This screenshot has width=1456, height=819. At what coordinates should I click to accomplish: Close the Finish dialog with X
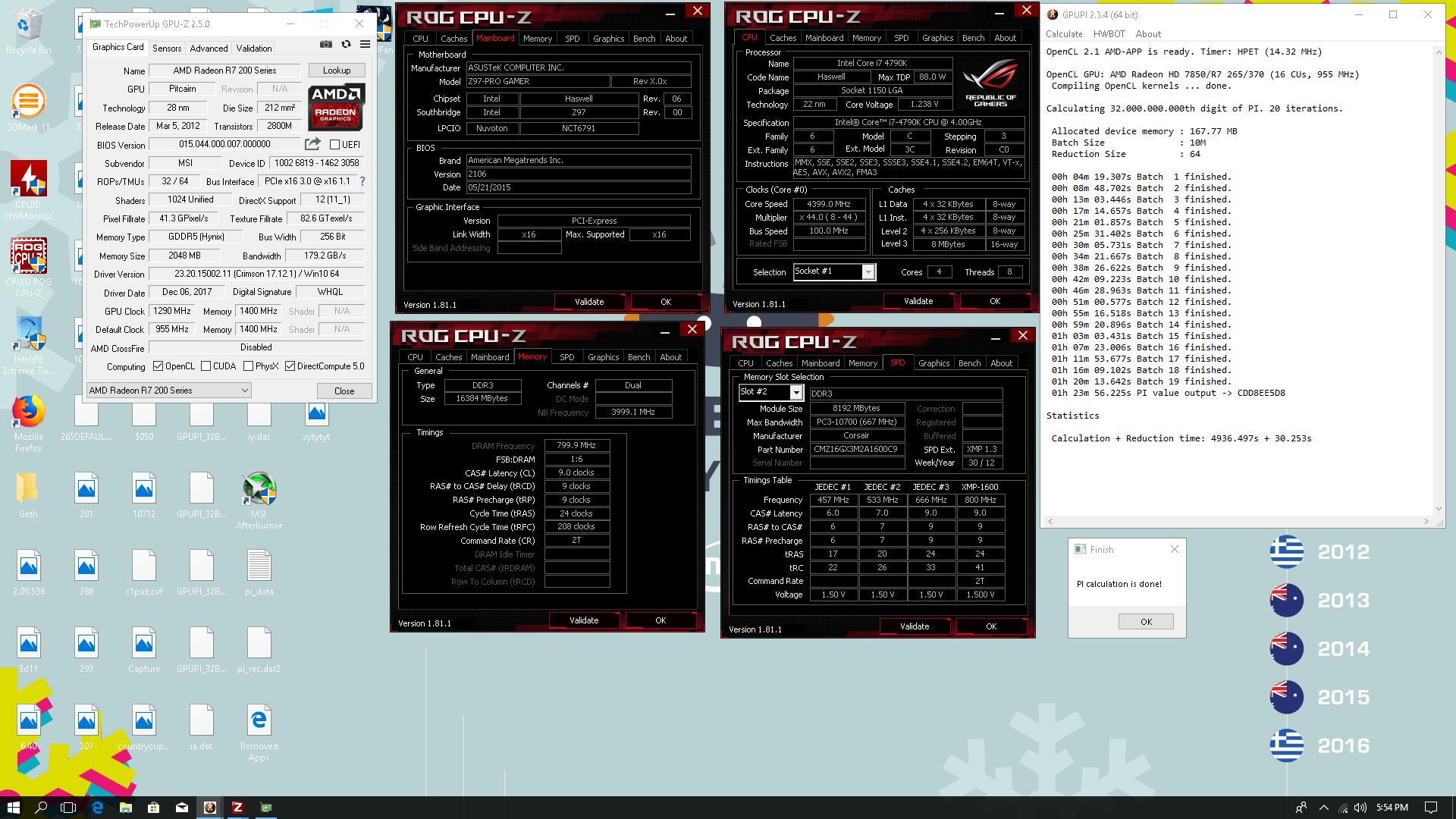click(1175, 549)
